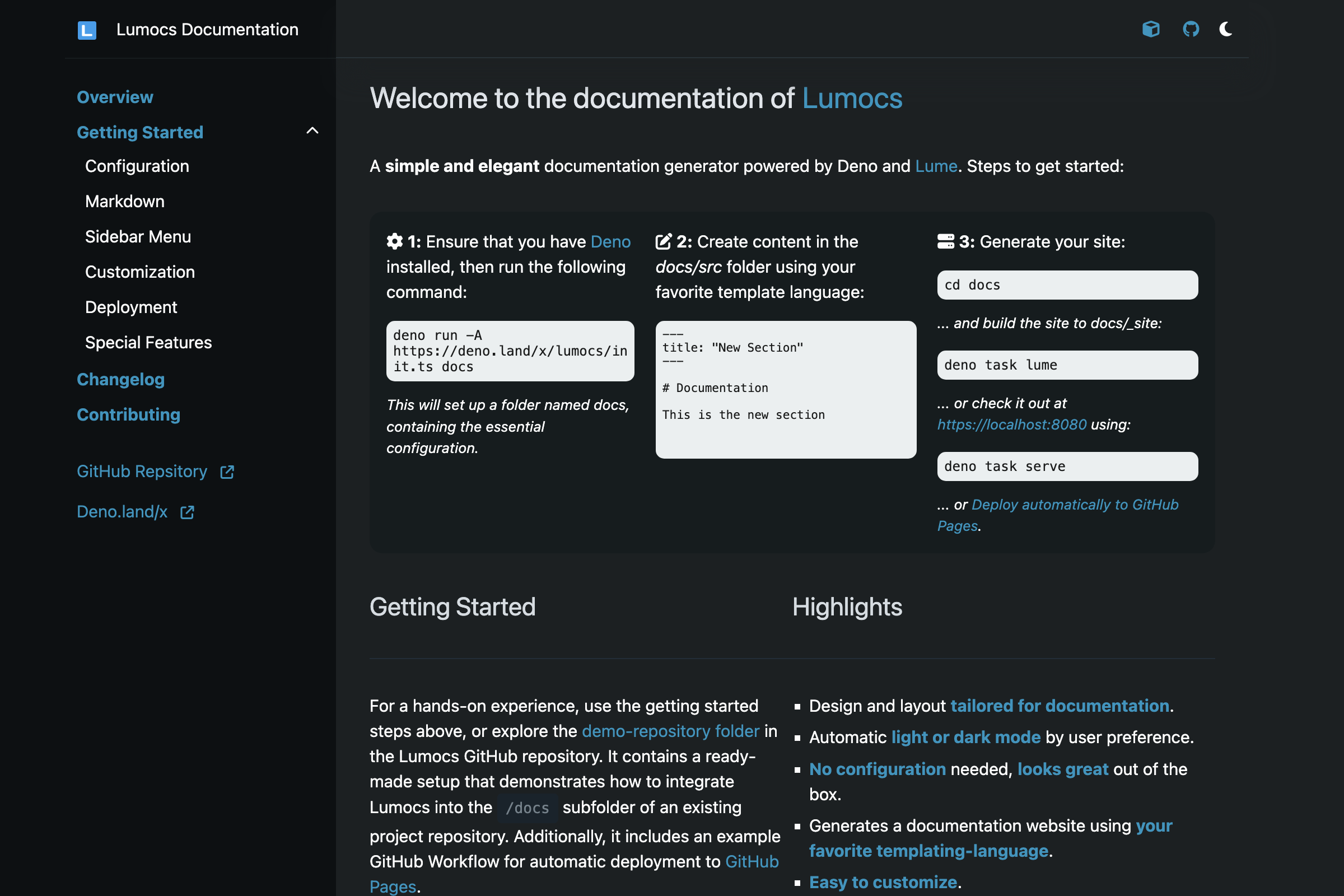The width and height of the screenshot is (1344, 896).
Task: Click the external link icon beside GitHub Repsitory
Action: [x=227, y=472]
